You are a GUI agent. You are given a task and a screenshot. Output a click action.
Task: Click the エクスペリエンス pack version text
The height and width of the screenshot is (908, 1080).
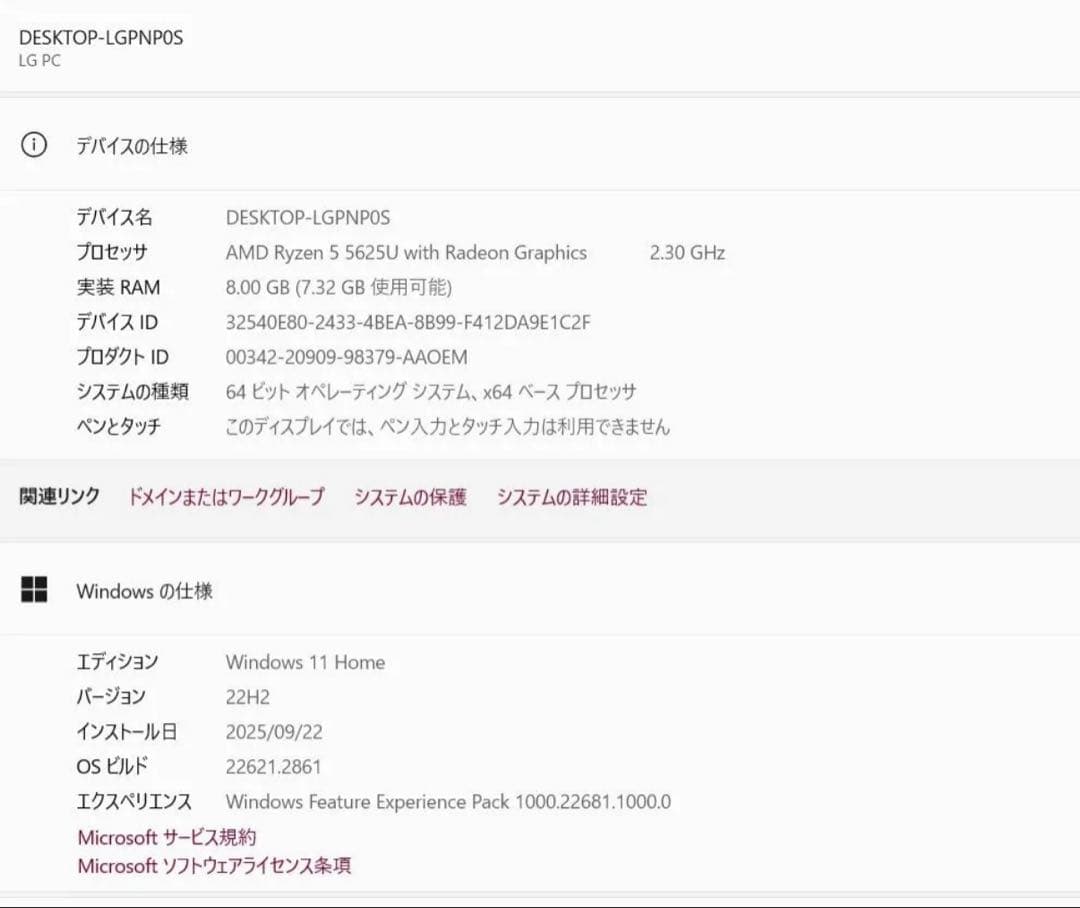pyautogui.click(x=450, y=802)
